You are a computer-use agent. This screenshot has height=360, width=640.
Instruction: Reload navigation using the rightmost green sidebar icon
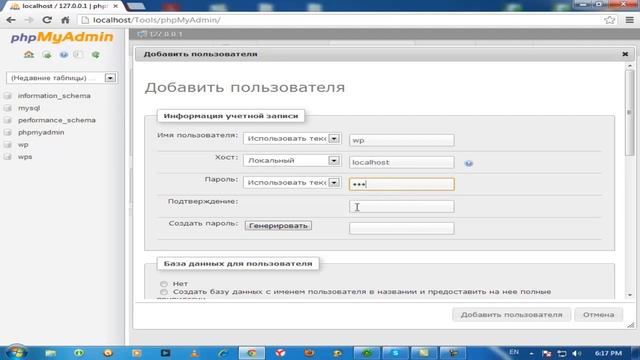tap(96, 55)
